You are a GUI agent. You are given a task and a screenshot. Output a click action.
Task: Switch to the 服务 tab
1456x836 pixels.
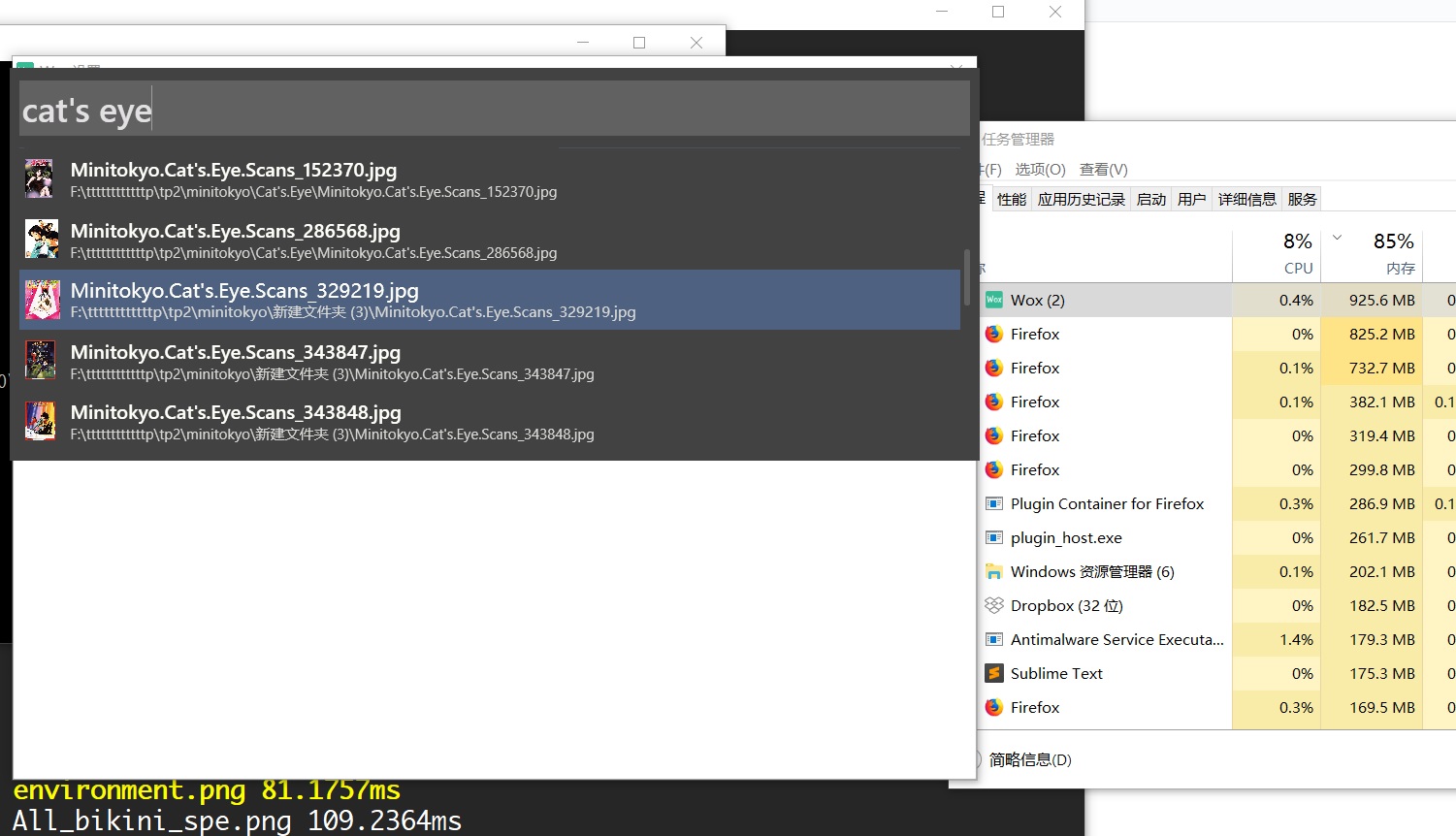1302,199
